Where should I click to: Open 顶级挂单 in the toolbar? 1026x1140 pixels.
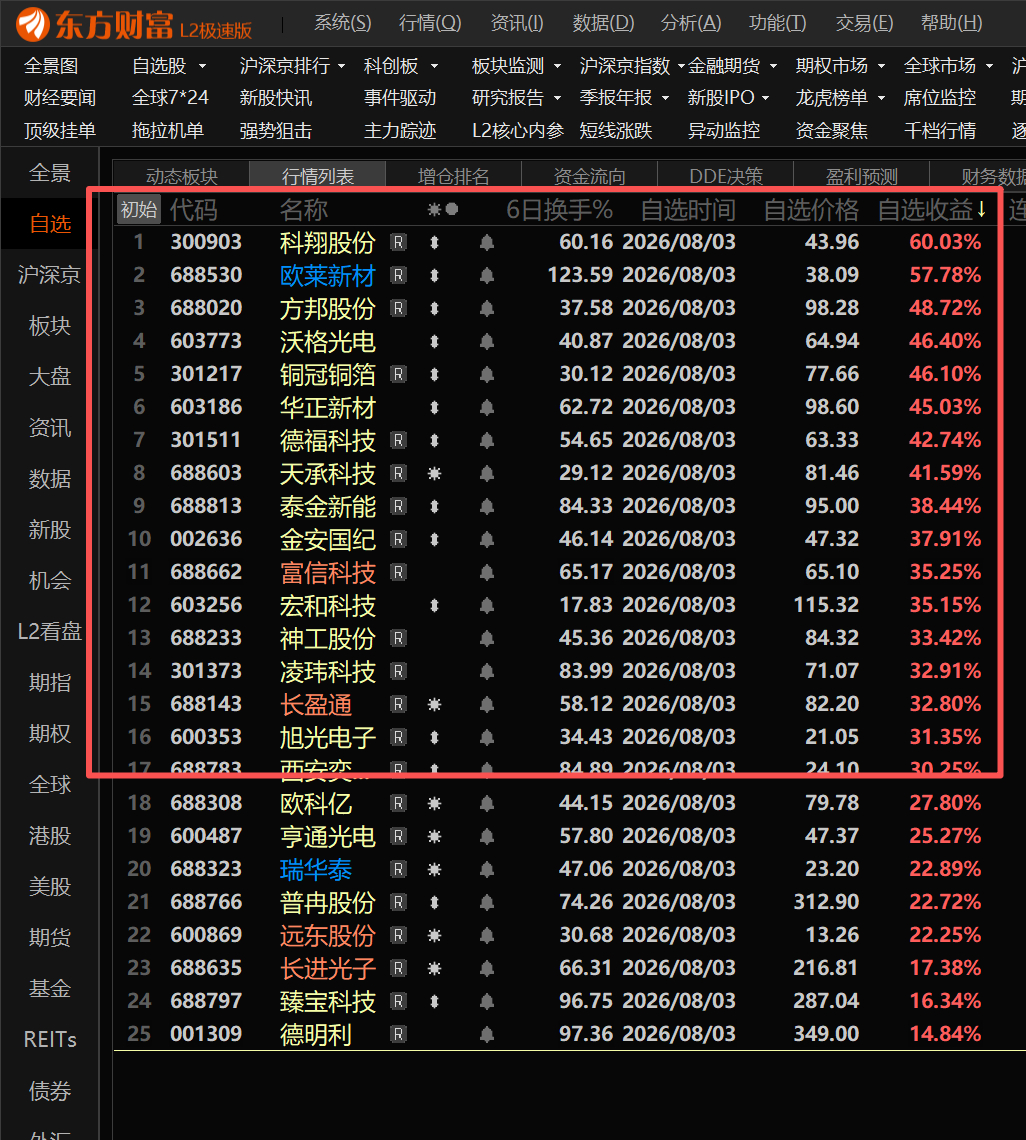point(60,131)
